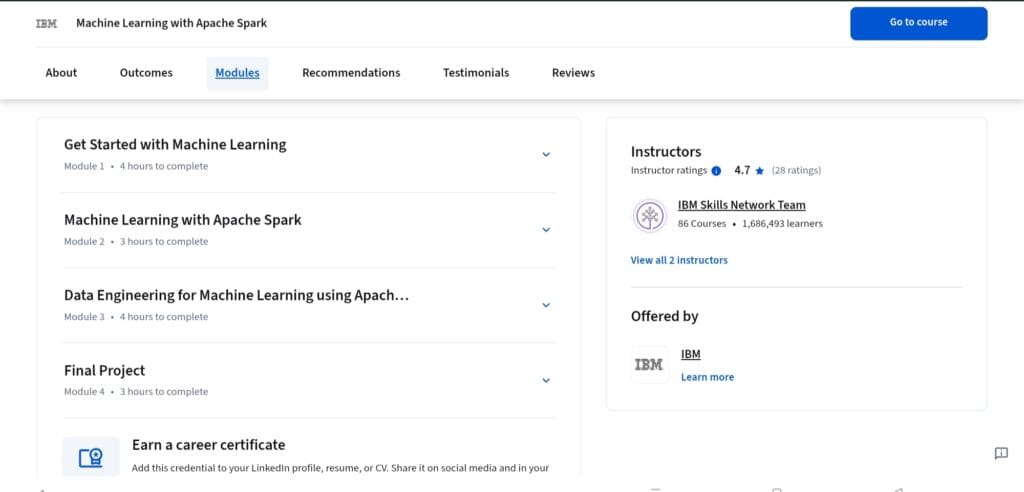Screen dimensions: 1024x492
Task: Click the IBM logo under Offered by
Action: [x=649, y=365]
